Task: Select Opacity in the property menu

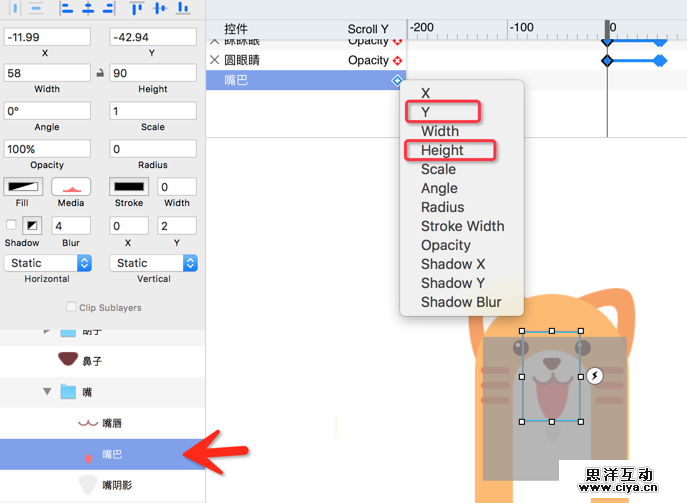Action: tap(446, 245)
